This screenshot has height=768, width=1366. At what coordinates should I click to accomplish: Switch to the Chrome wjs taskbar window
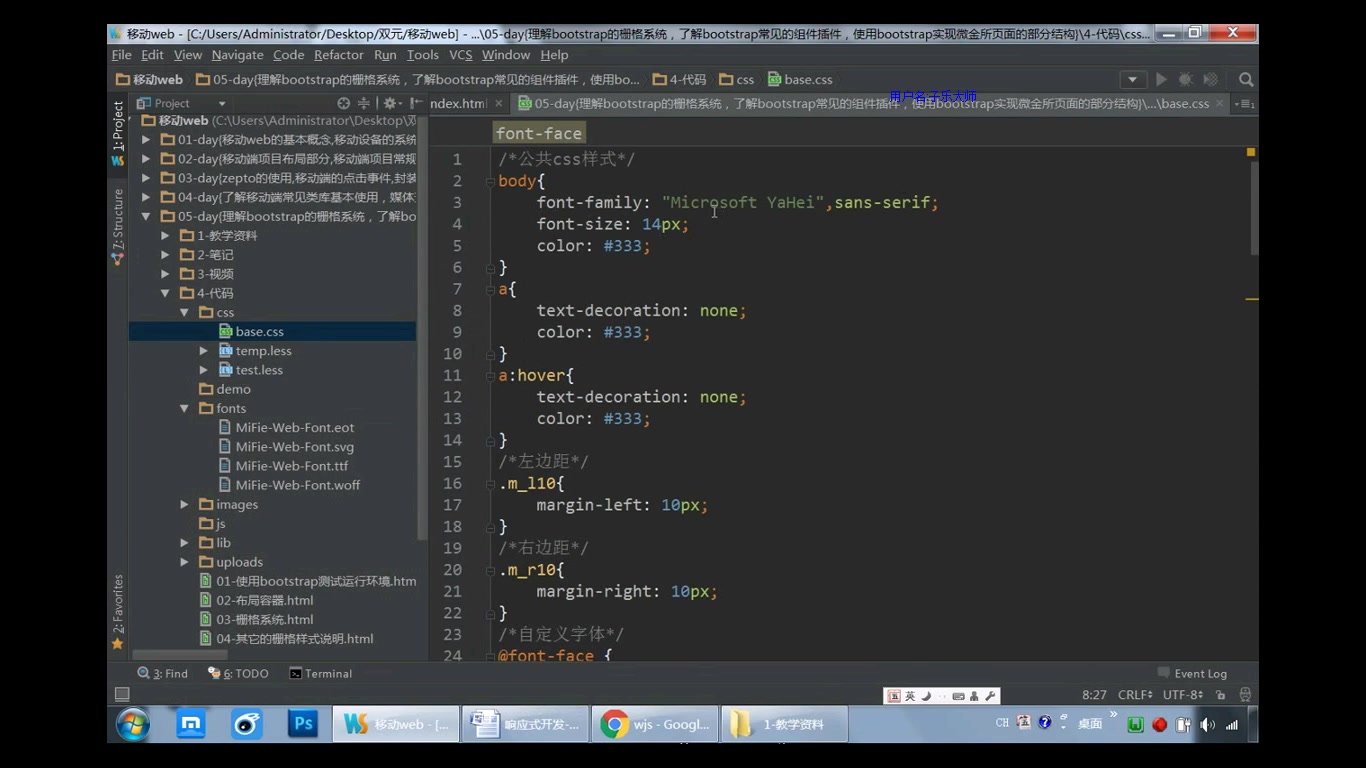[x=655, y=724]
